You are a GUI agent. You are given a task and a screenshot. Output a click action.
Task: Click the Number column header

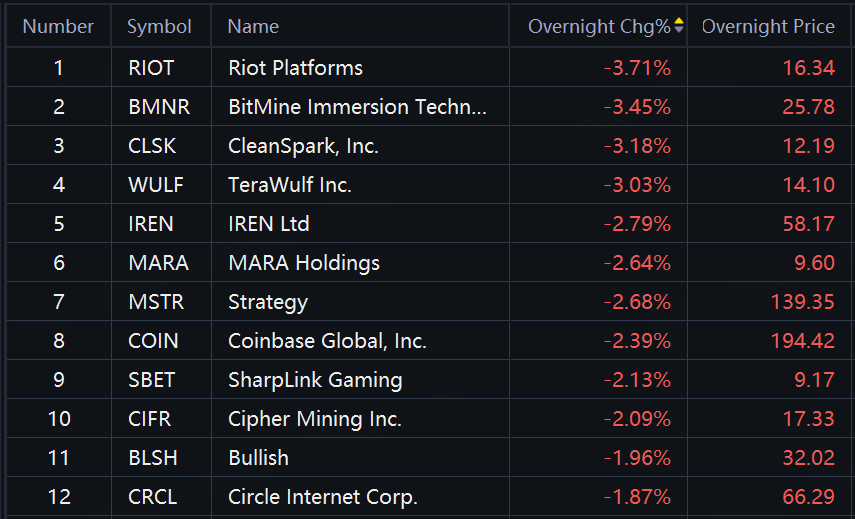pyautogui.click(x=58, y=26)
